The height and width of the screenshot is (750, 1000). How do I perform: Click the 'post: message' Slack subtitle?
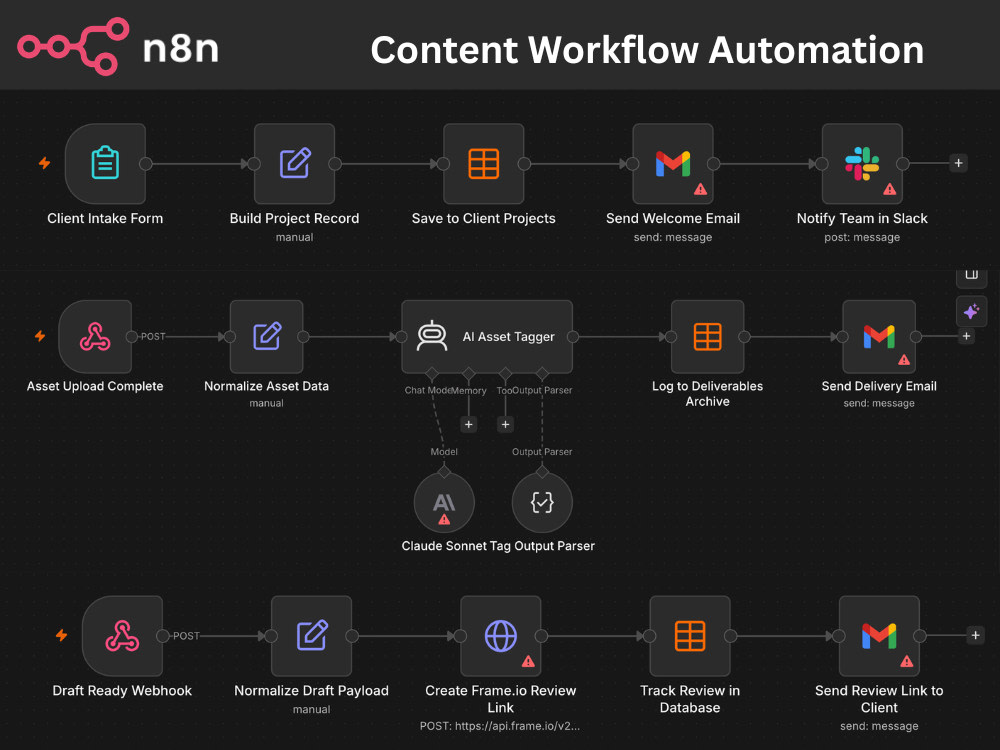[862, 237]
